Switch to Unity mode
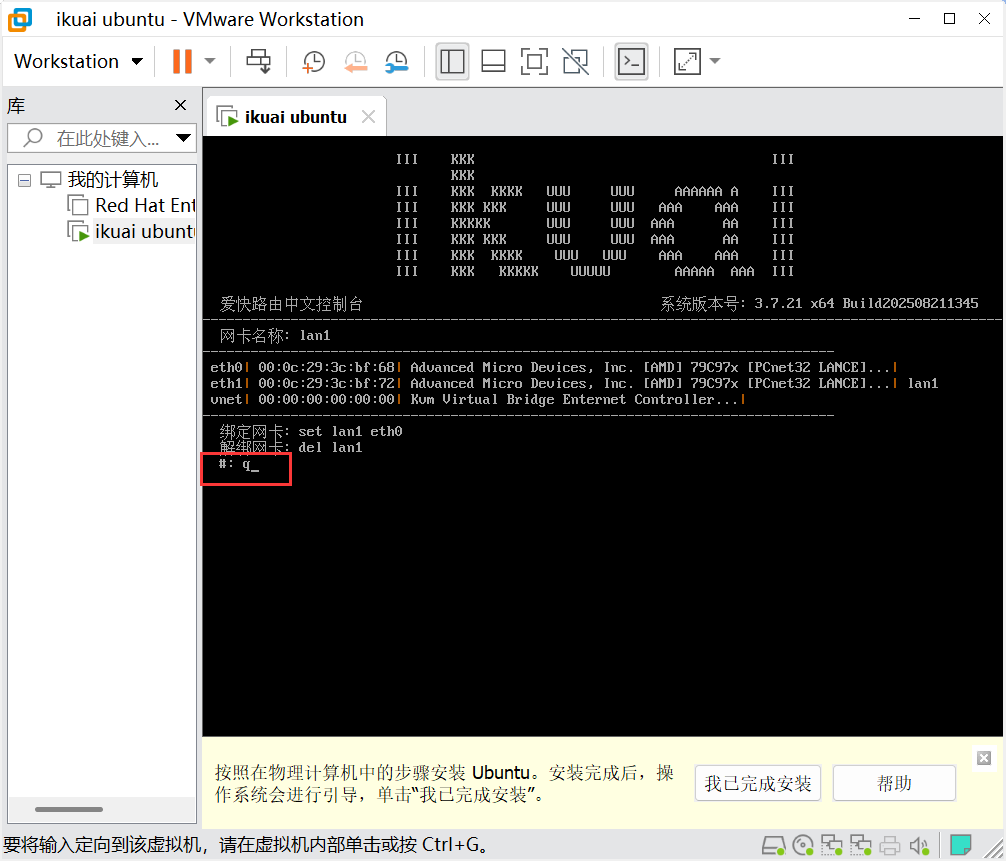This screenshot has width=1006, height=861. tap(575, 62)
